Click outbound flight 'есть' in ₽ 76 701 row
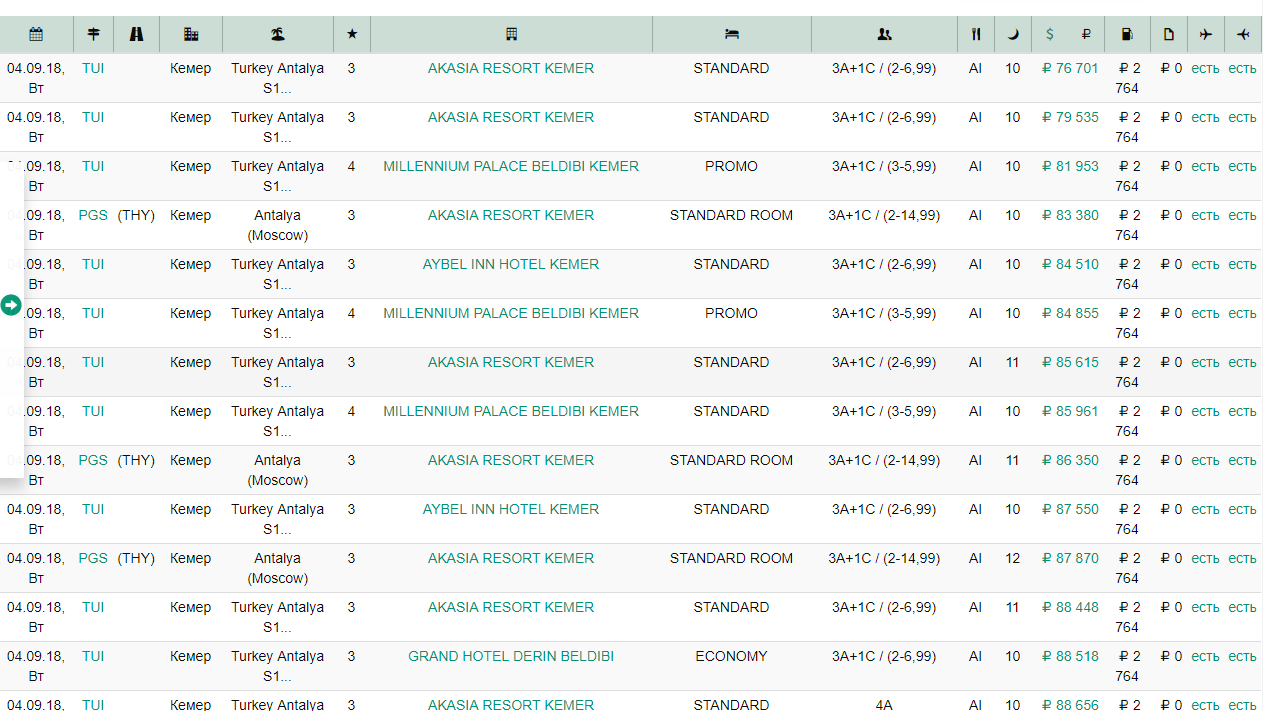Viewport: 1263px width, 714px height. click(x=1205, y=68)
